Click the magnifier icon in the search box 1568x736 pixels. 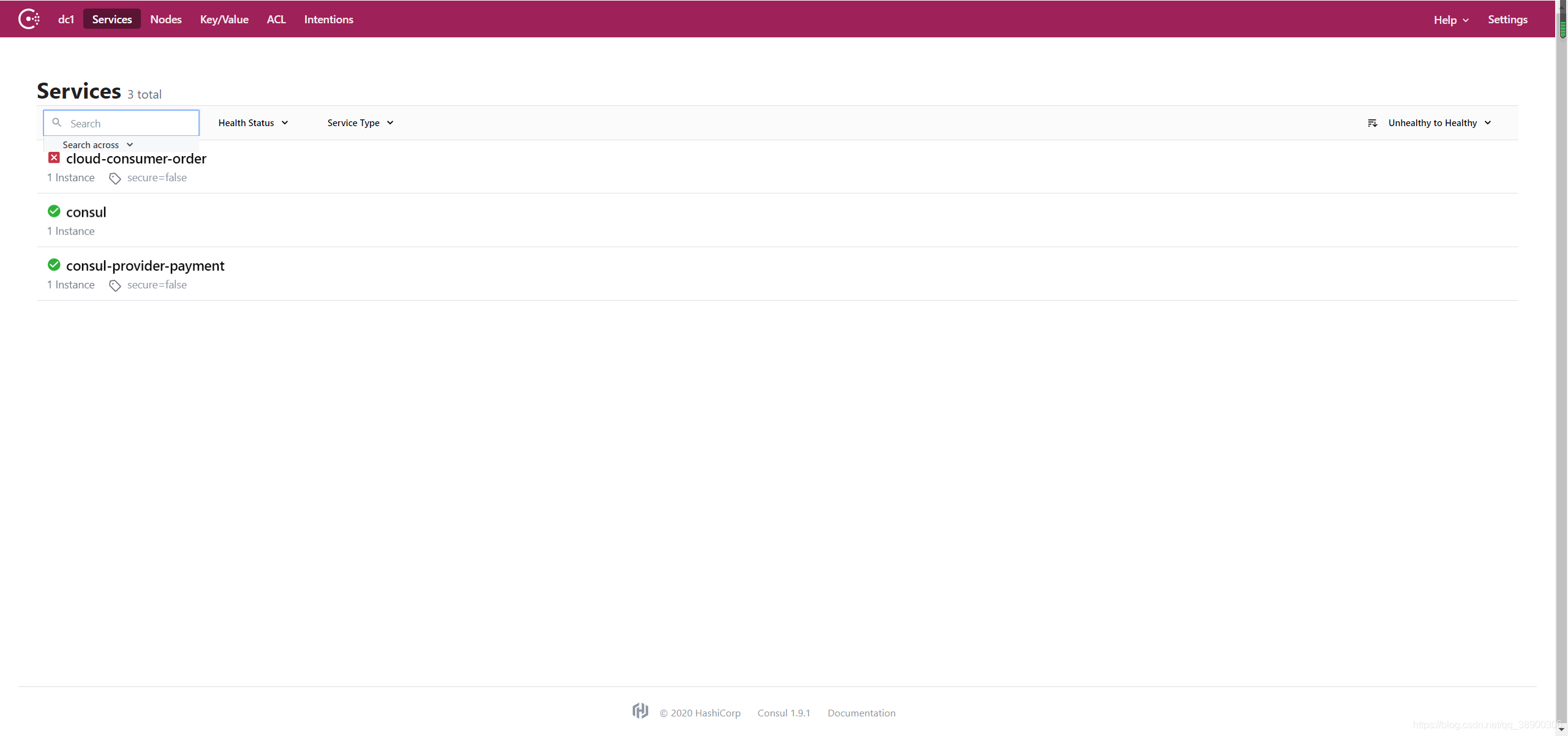coord(56,122)
